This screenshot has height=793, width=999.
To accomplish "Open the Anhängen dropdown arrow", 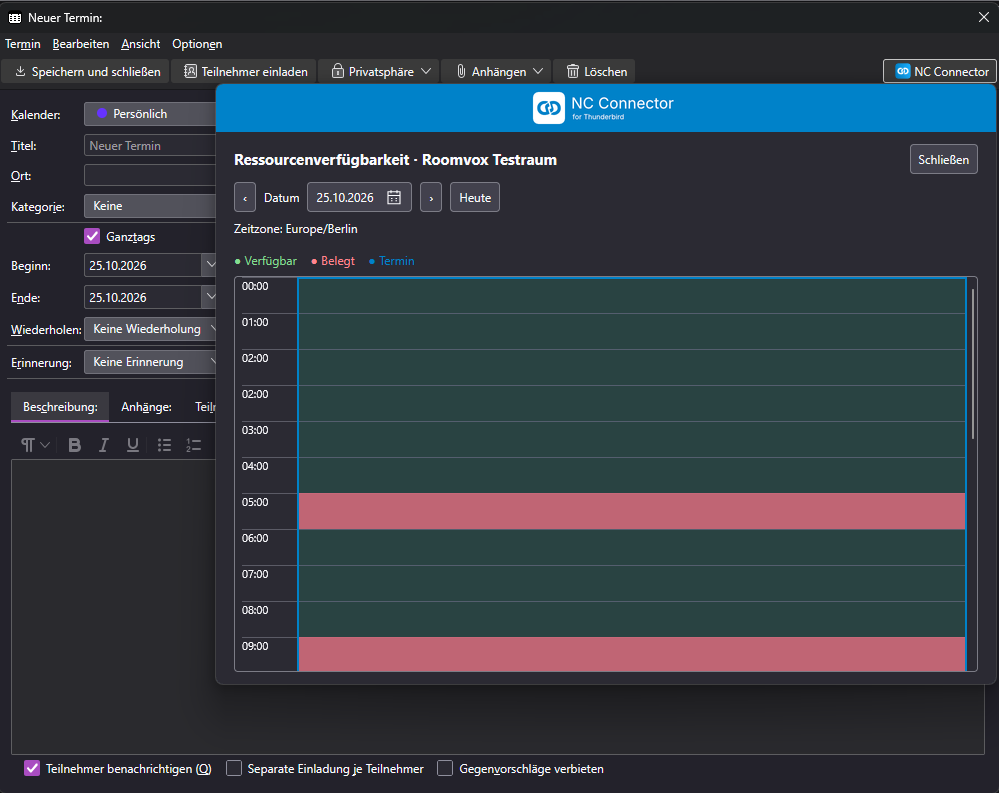I will 538,71.
